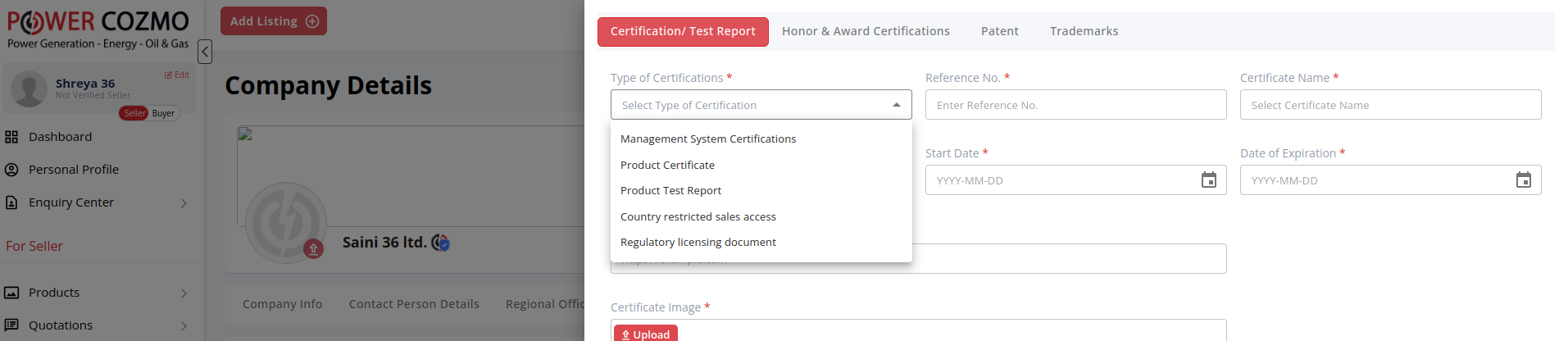This screenshot has height=341, width=1568.
Task: Collapse the Type of Certification dropdown
Action: [896, 105]
